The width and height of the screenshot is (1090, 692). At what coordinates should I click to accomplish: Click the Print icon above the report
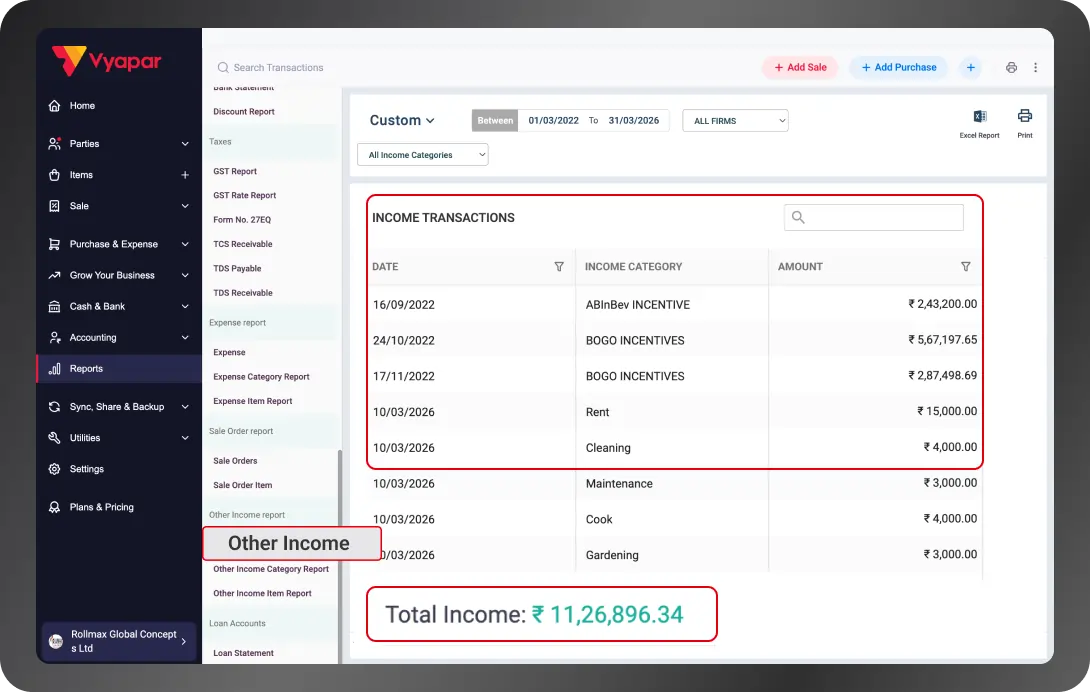click(1024, 119)
